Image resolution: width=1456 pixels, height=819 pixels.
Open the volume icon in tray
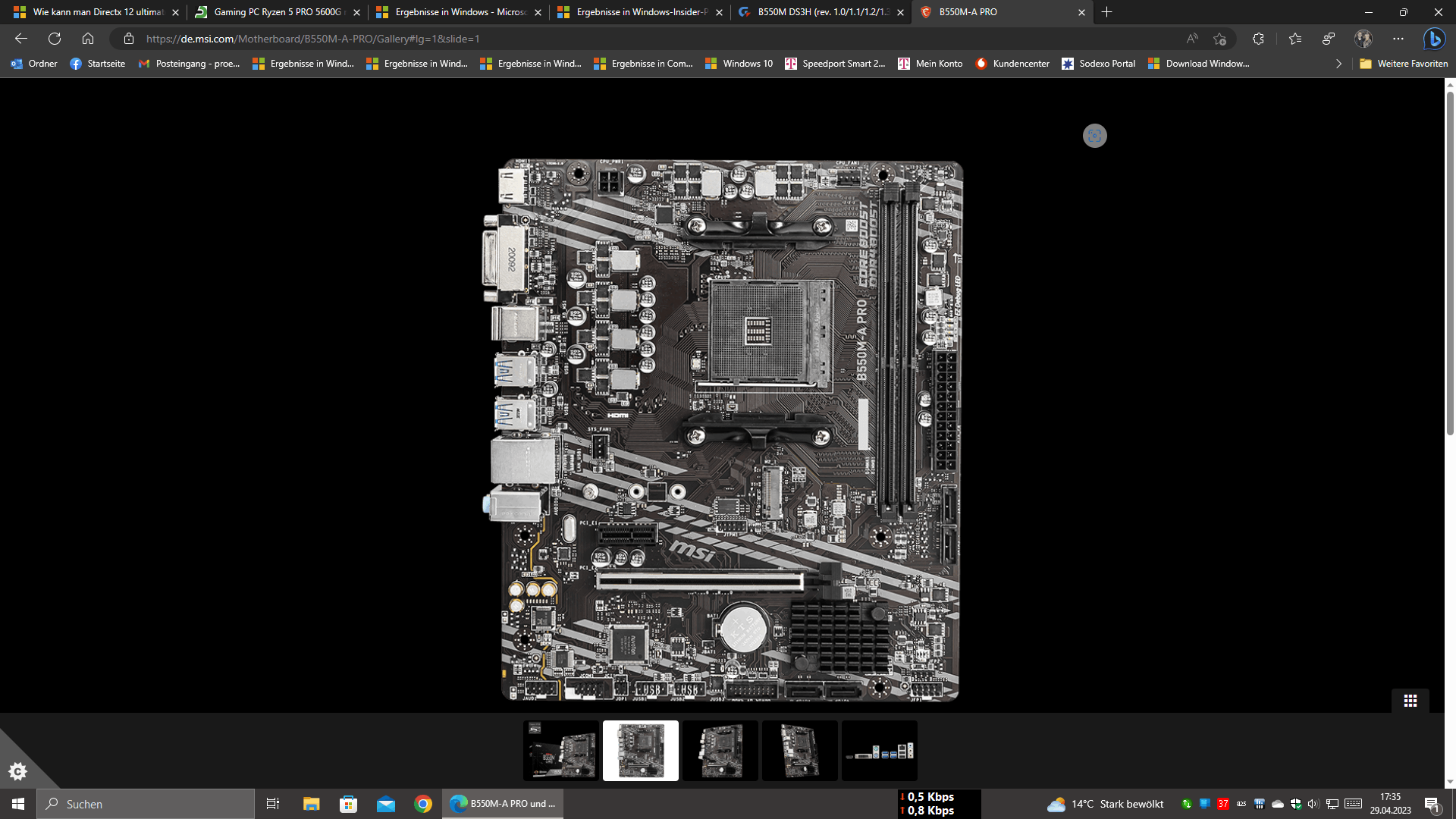coord(1313,804)
